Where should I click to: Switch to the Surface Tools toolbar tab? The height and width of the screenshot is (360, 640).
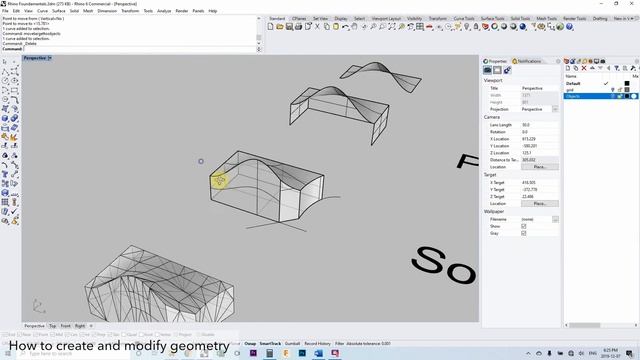click(492, 19)
